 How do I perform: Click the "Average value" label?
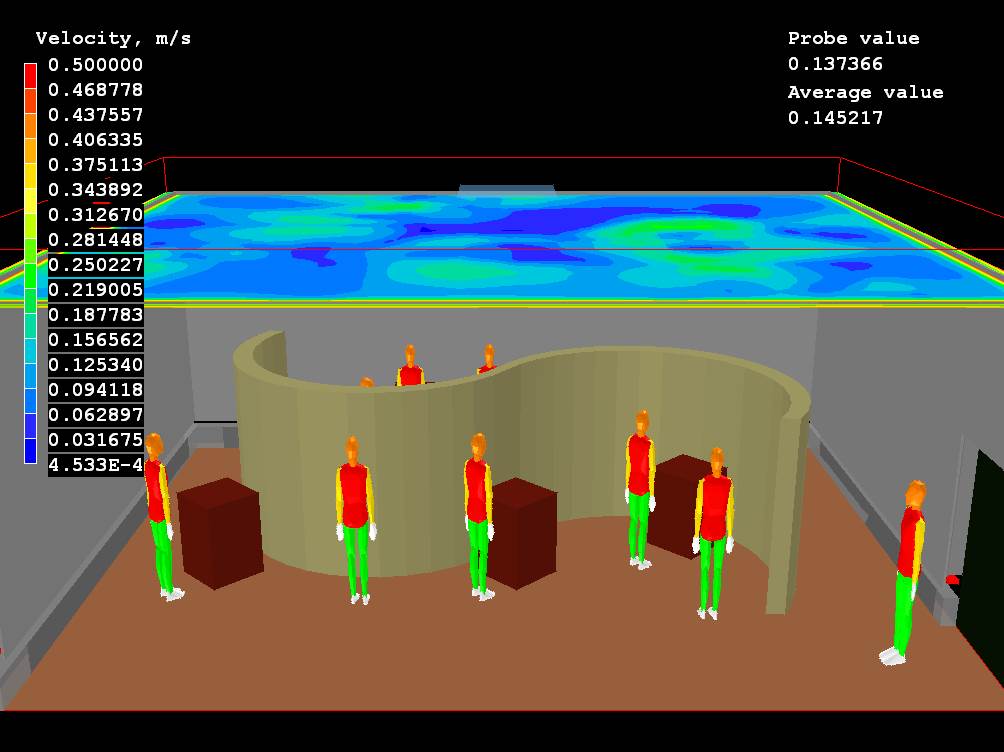(866, 92)
